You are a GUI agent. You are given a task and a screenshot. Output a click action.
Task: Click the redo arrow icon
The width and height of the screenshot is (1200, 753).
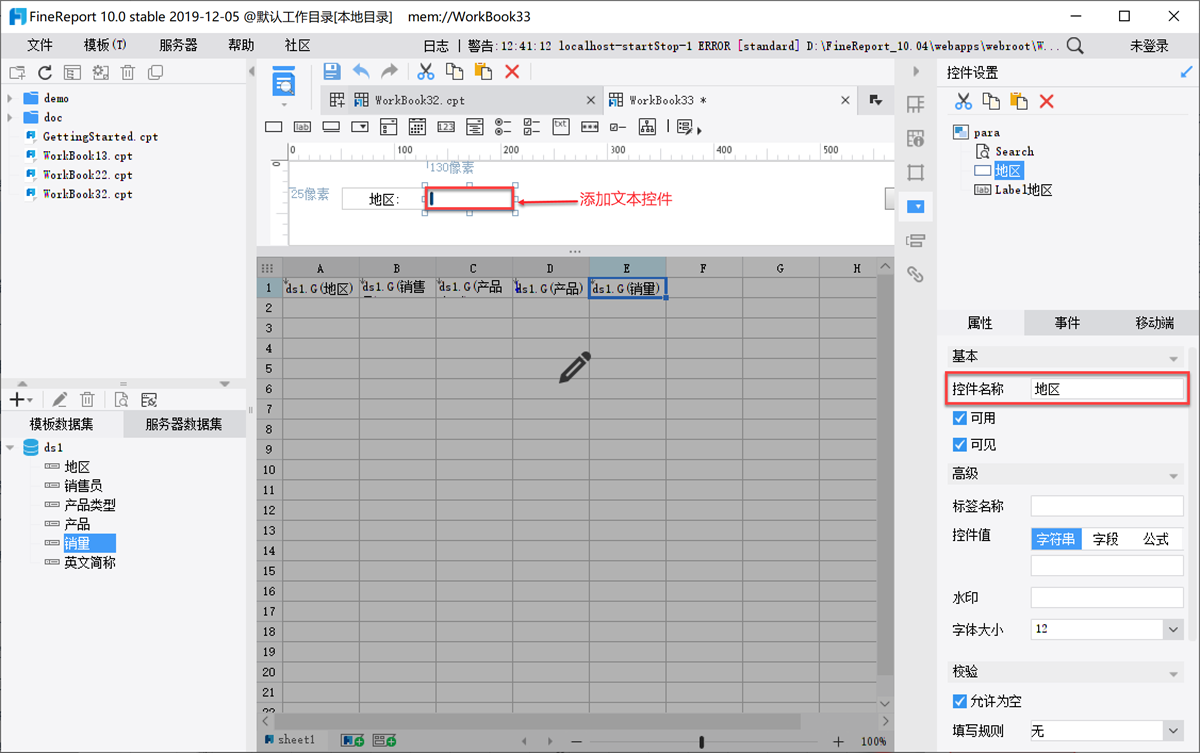(389, 72)
